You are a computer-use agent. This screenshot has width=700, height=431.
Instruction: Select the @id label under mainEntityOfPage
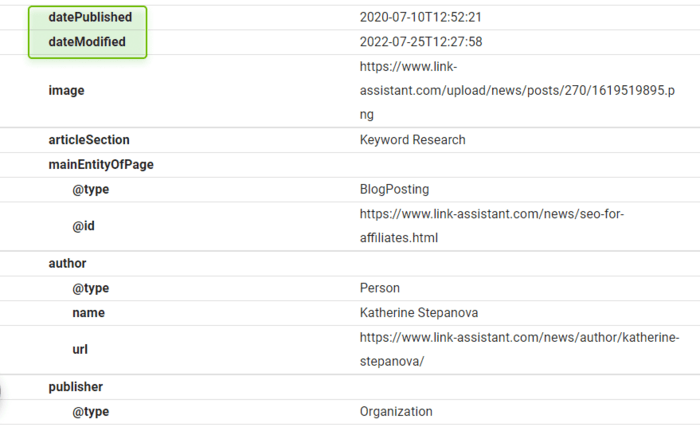click(x=83, y=226)
